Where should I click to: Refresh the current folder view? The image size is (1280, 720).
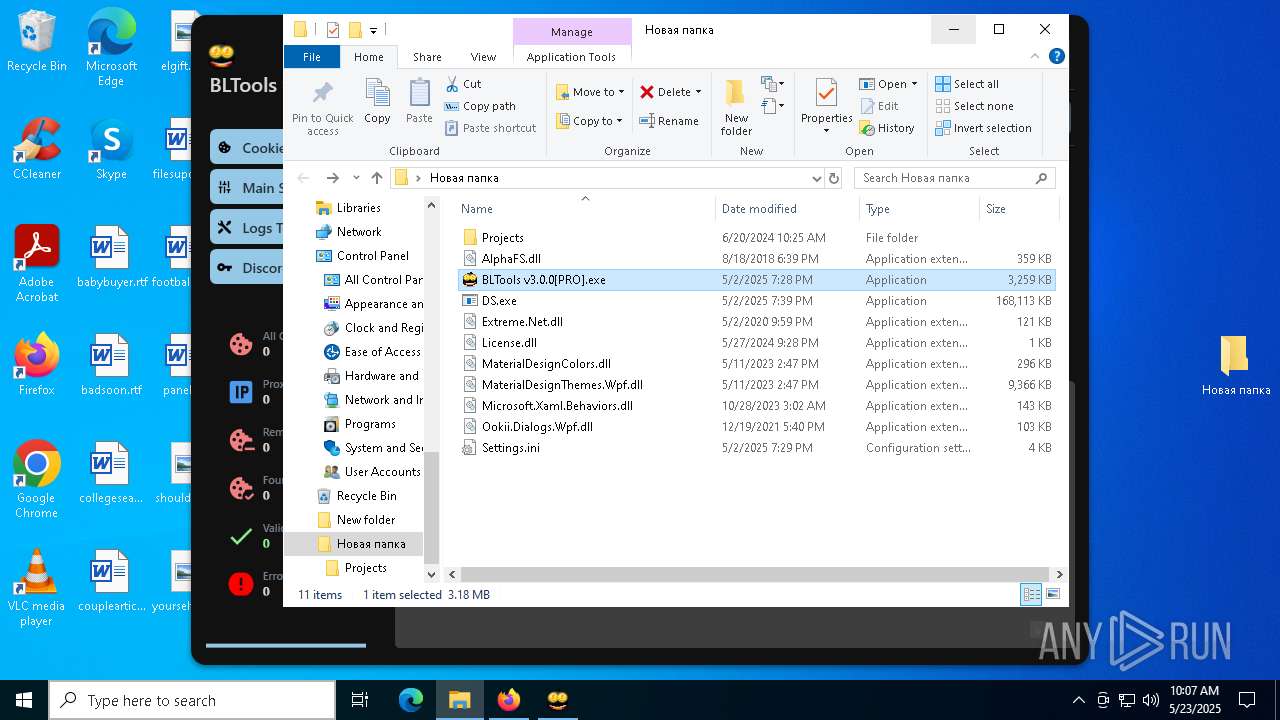834,178
